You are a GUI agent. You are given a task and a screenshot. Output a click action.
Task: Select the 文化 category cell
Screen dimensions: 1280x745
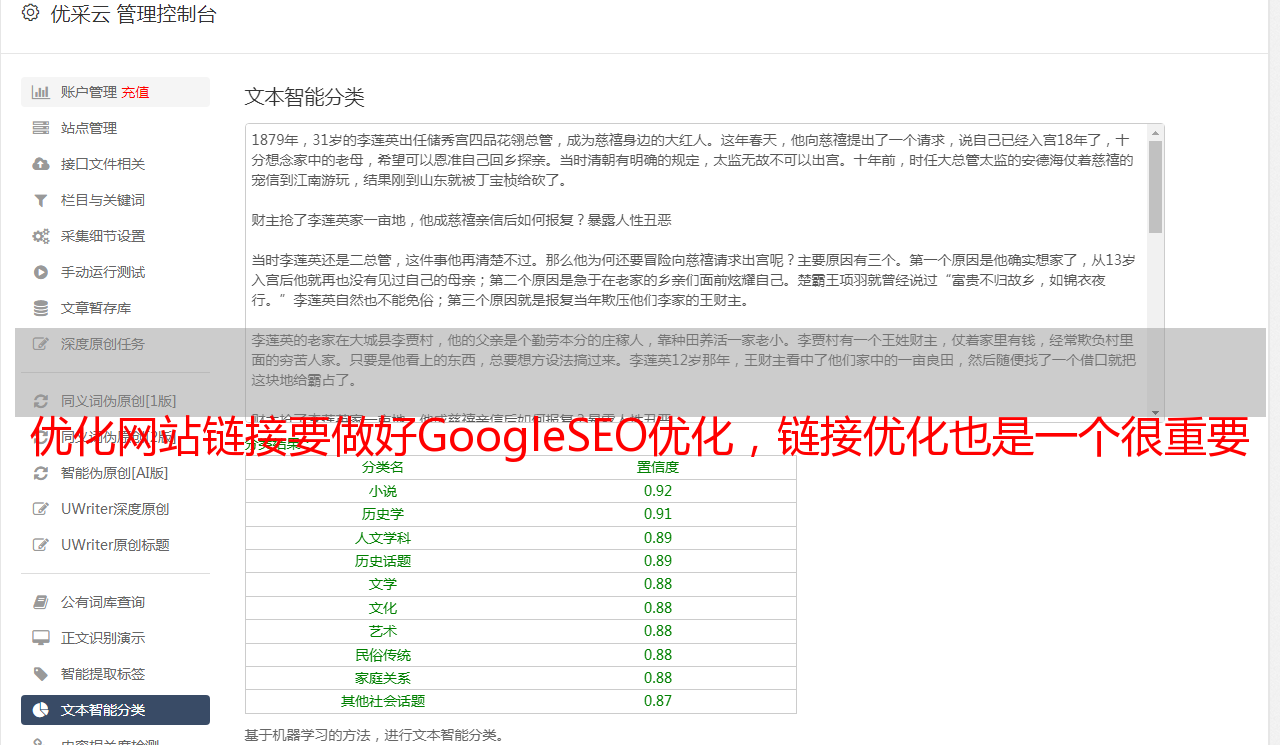(x=383, y=608)
